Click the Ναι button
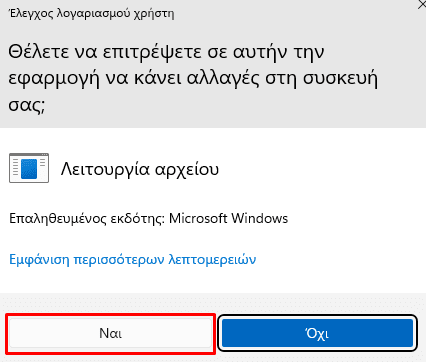 pos(111,333)
